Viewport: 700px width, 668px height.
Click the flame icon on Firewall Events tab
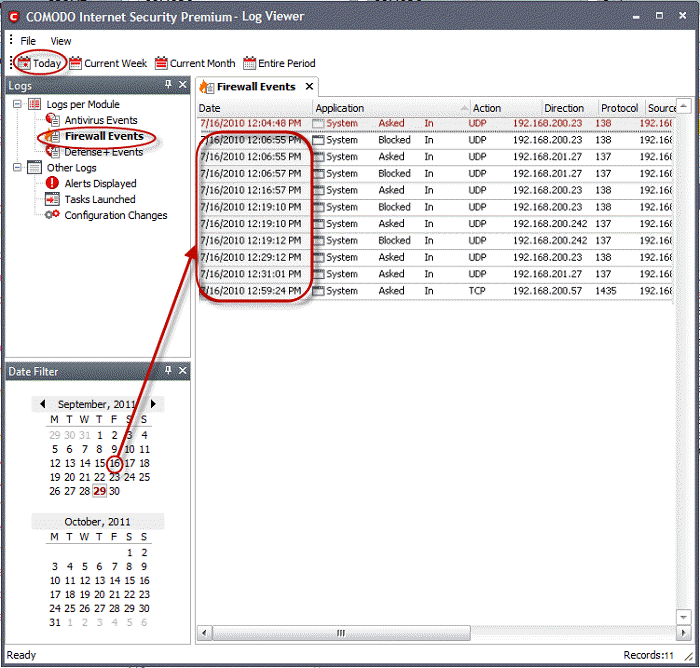point(206,87)
